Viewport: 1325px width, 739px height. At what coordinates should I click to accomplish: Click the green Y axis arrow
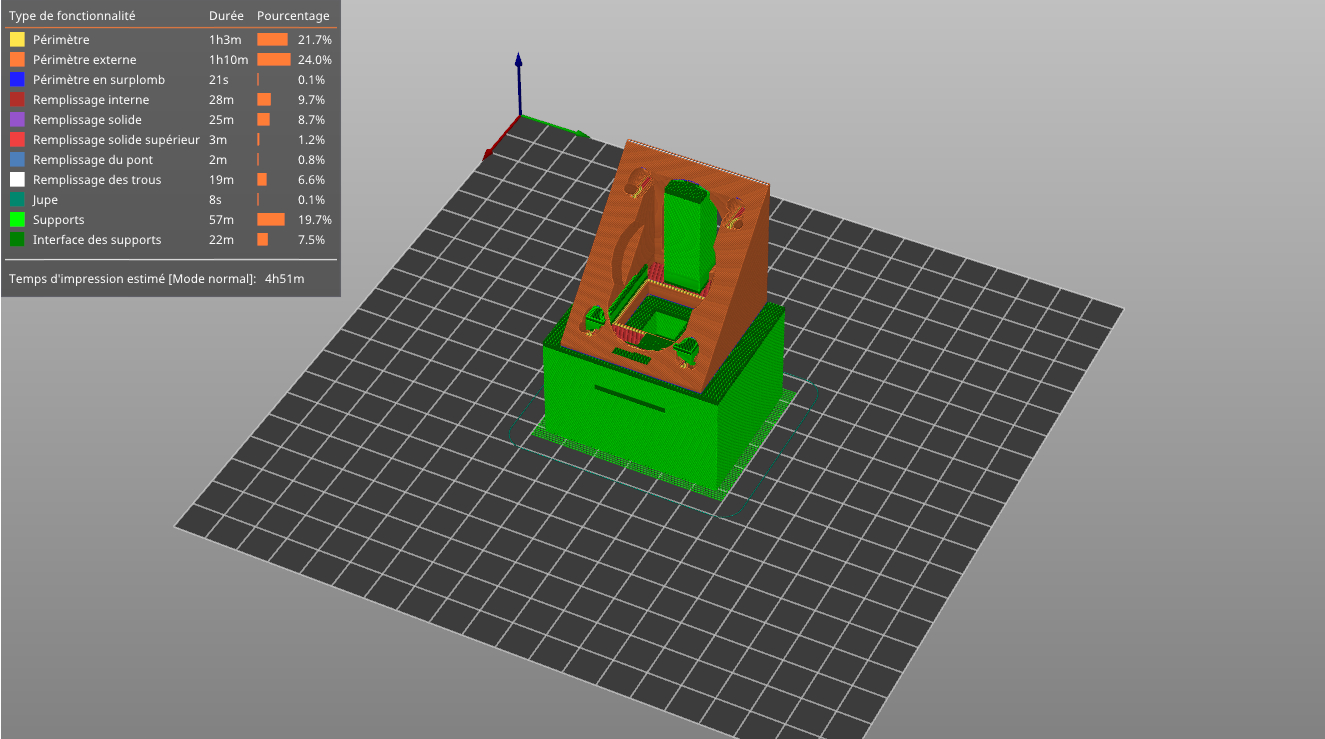tap(556, 127)
